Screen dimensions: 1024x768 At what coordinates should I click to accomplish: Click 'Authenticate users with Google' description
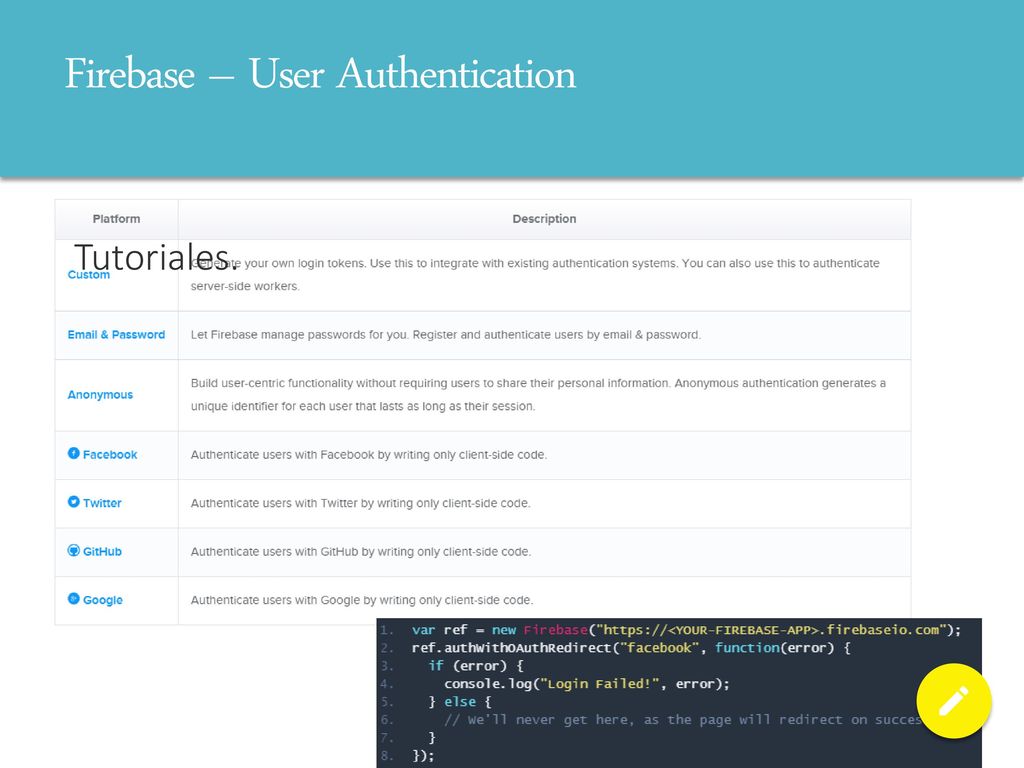[362, 600]
